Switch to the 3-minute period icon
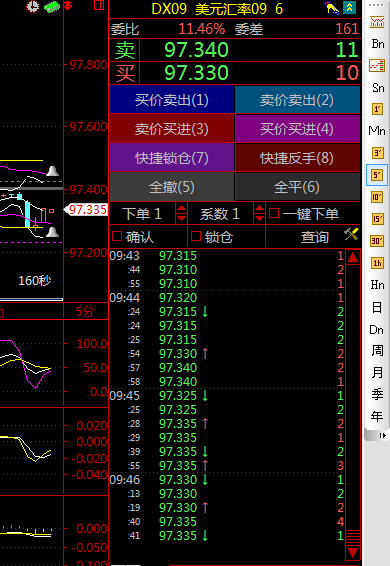The width and height of the screenshot is (390, 566). tap(377, 153)
